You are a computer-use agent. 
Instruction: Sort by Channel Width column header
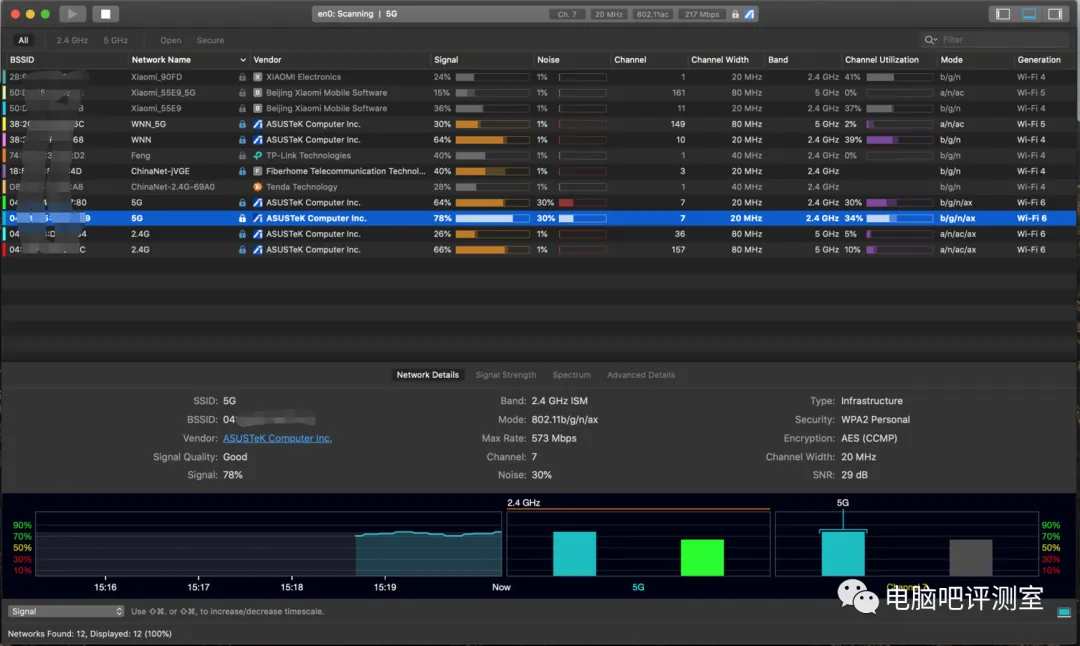coord(720,60)
